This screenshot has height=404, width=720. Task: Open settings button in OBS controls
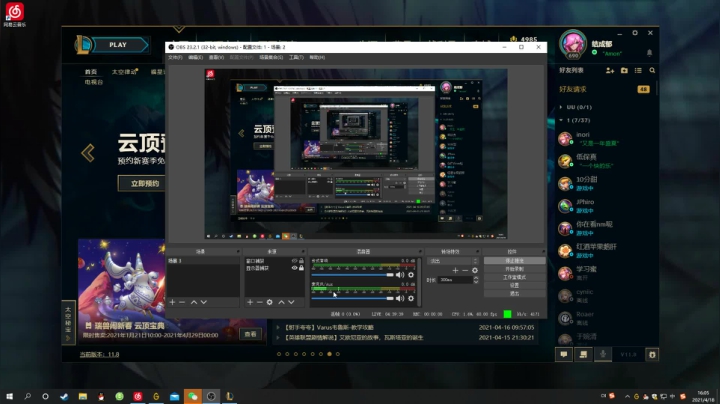514,286
